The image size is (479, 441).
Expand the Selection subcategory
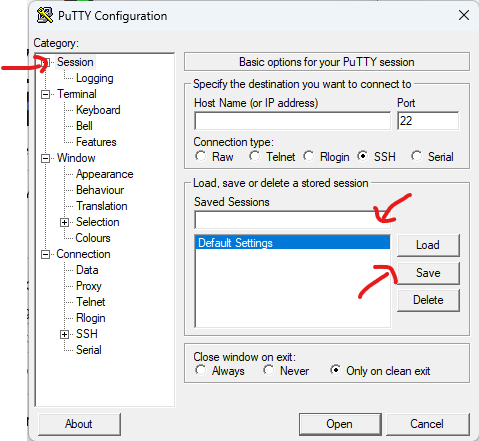(x=64, y=222)
